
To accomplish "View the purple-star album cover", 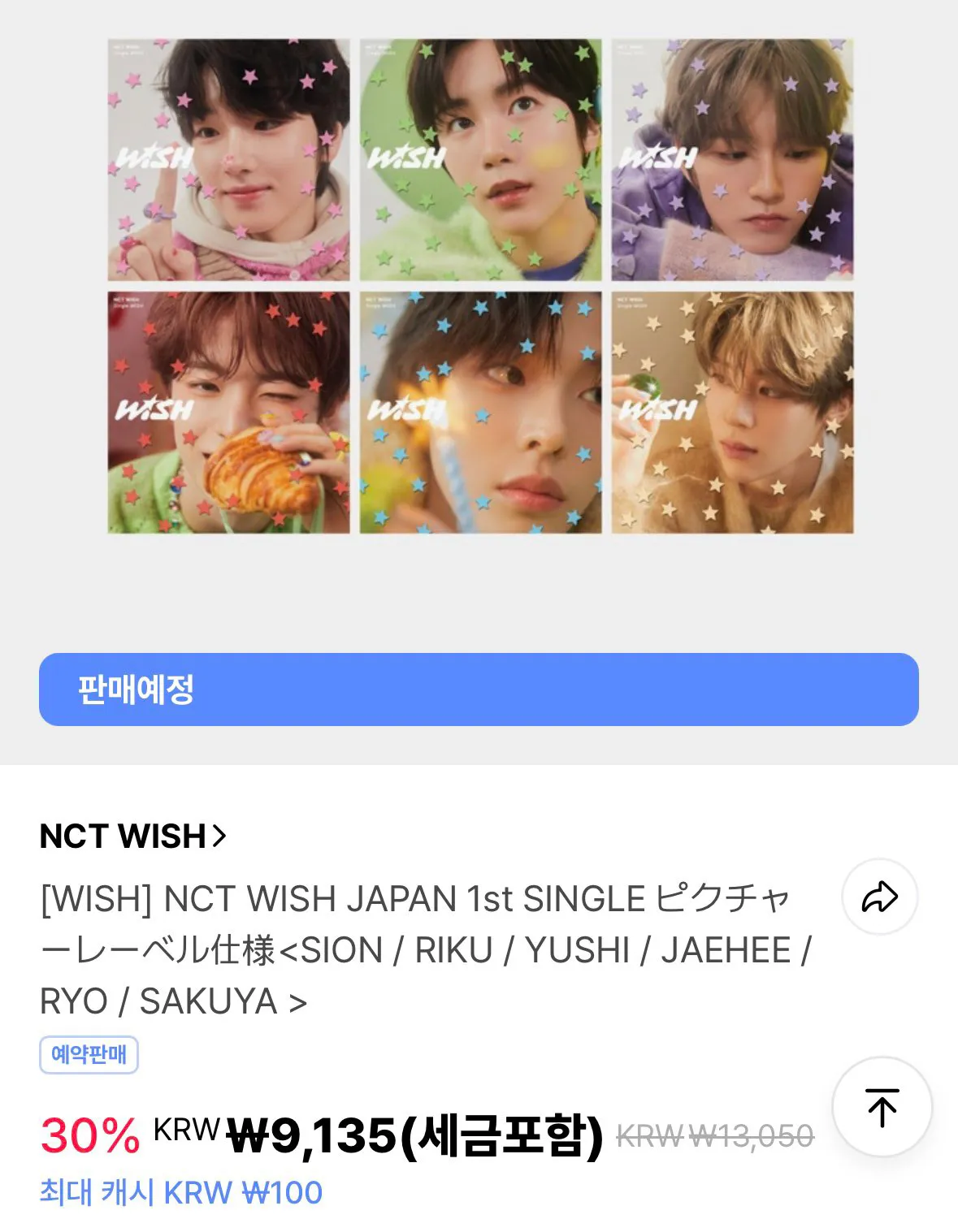I will (x=732, y=160).
